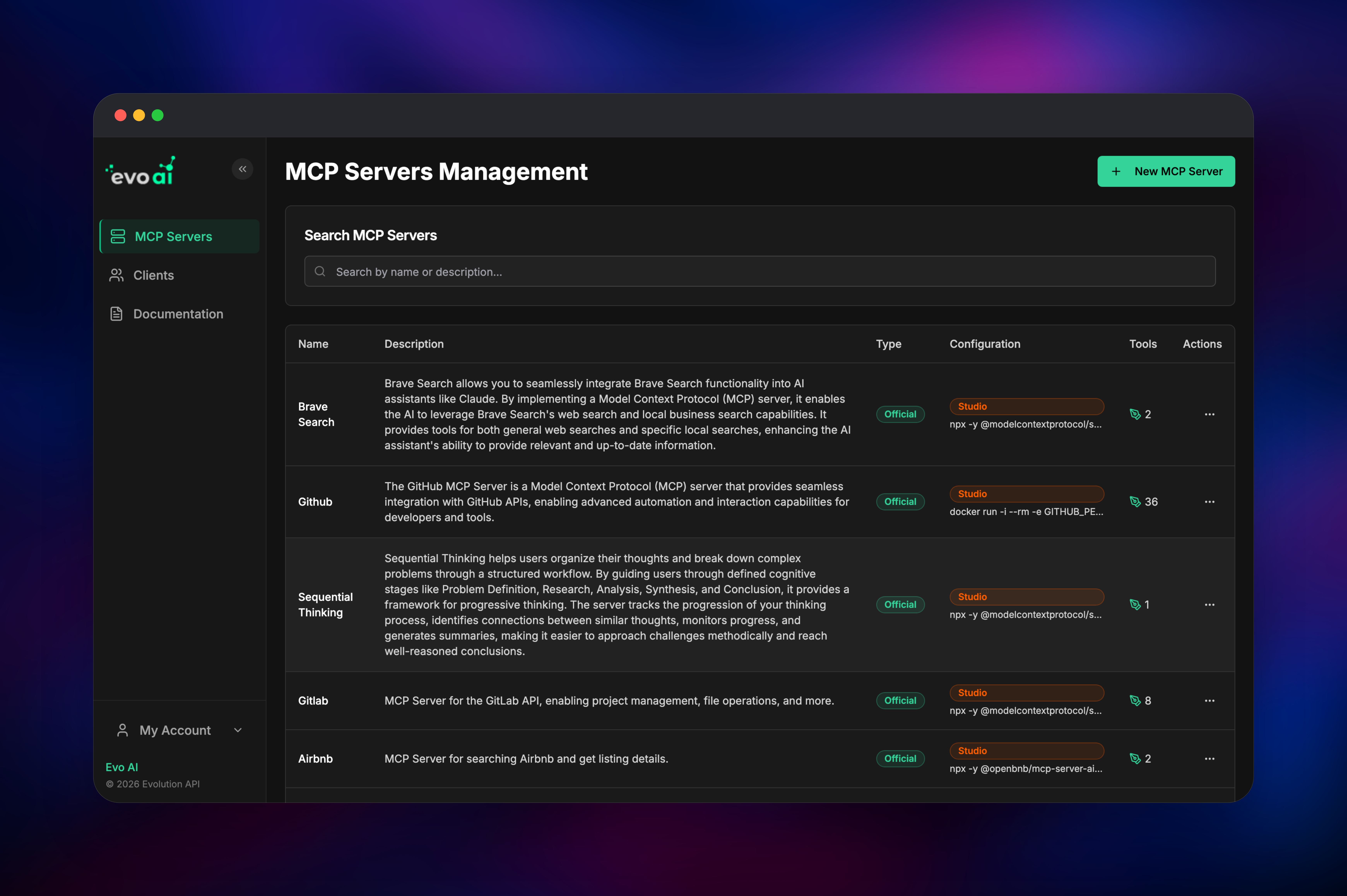Click the Clients people icon
This screenshot has width=1347, height=896.
coord(116,276)
